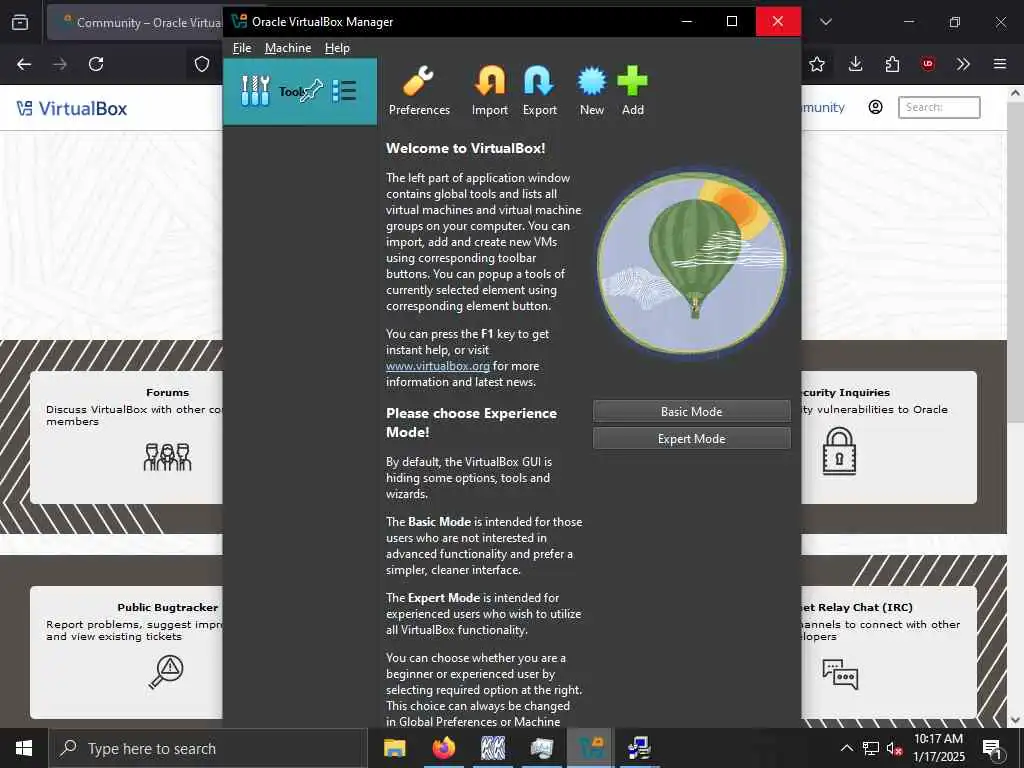Click the Forums people icon
The height and width of the screenshot is (768, 1024).
click(167, 456)
